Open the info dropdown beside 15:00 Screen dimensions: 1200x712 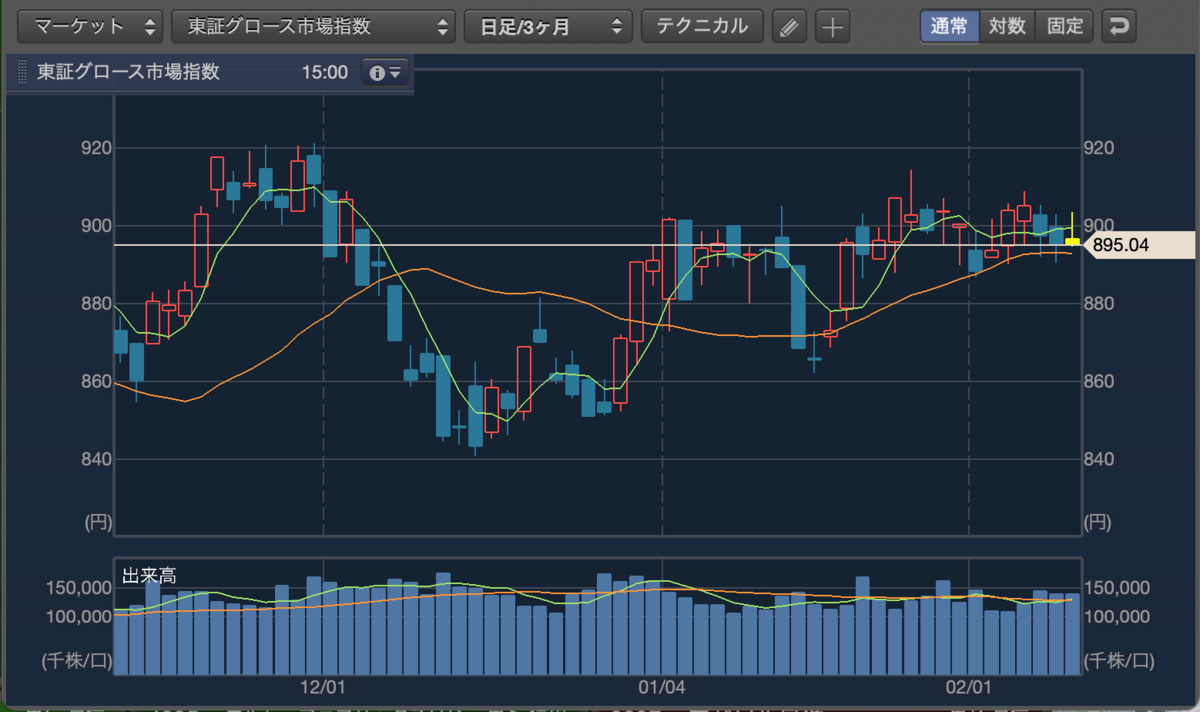pyautogui.click(x=385, y=73)
